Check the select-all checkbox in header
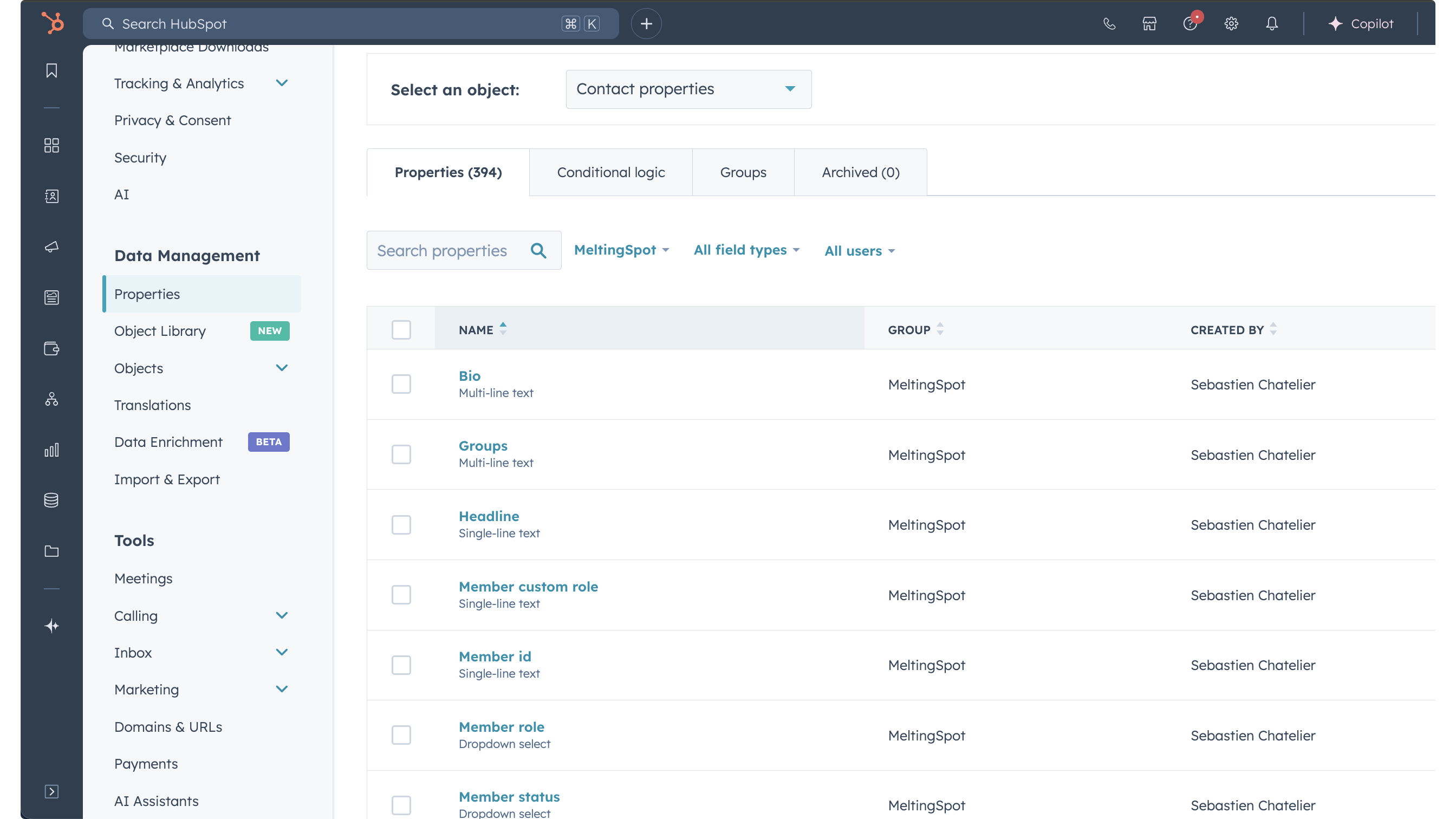The image size is (1456, 819). point(401,329)
